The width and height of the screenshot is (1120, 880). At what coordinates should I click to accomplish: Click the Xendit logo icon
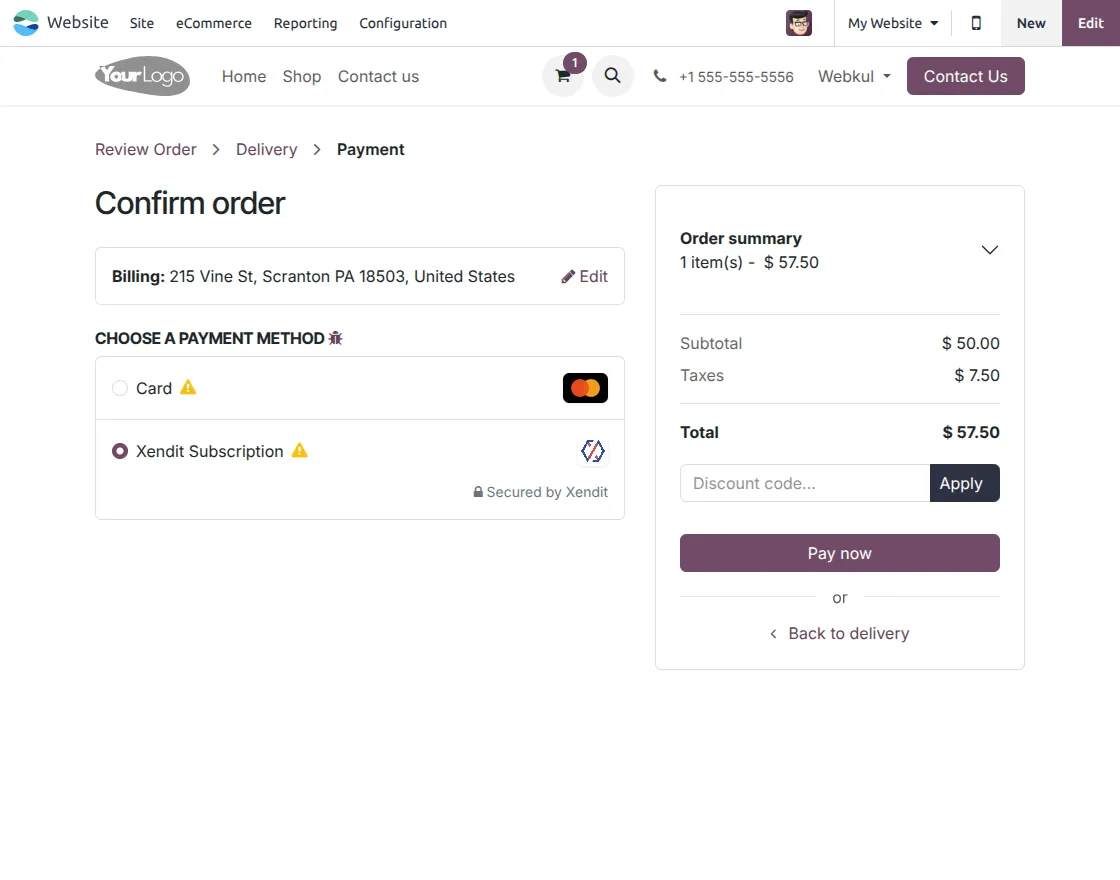click(593, 451)
